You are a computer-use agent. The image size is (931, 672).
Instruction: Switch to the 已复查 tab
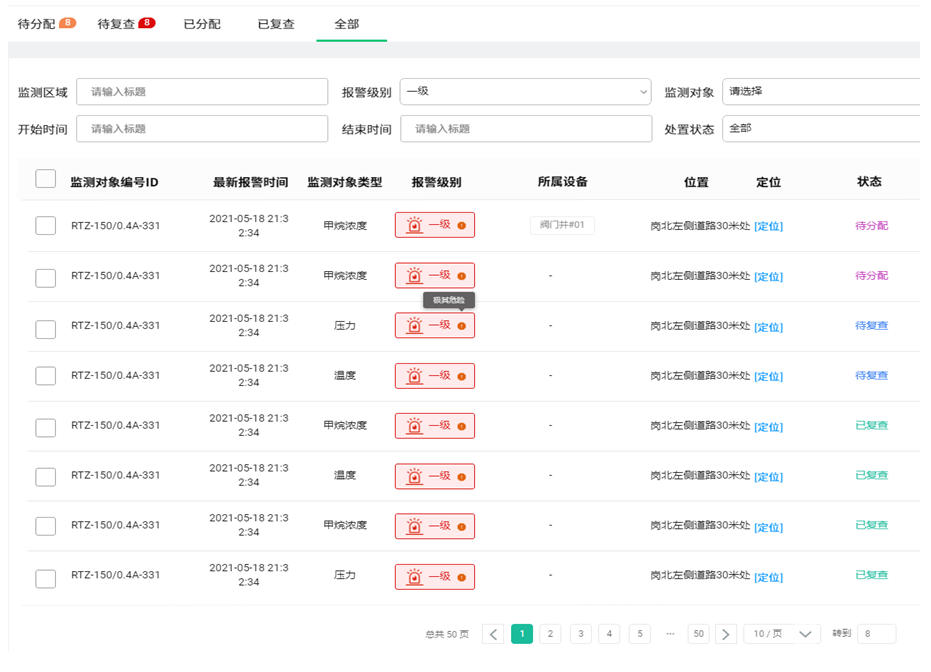(x=276, y=24)
